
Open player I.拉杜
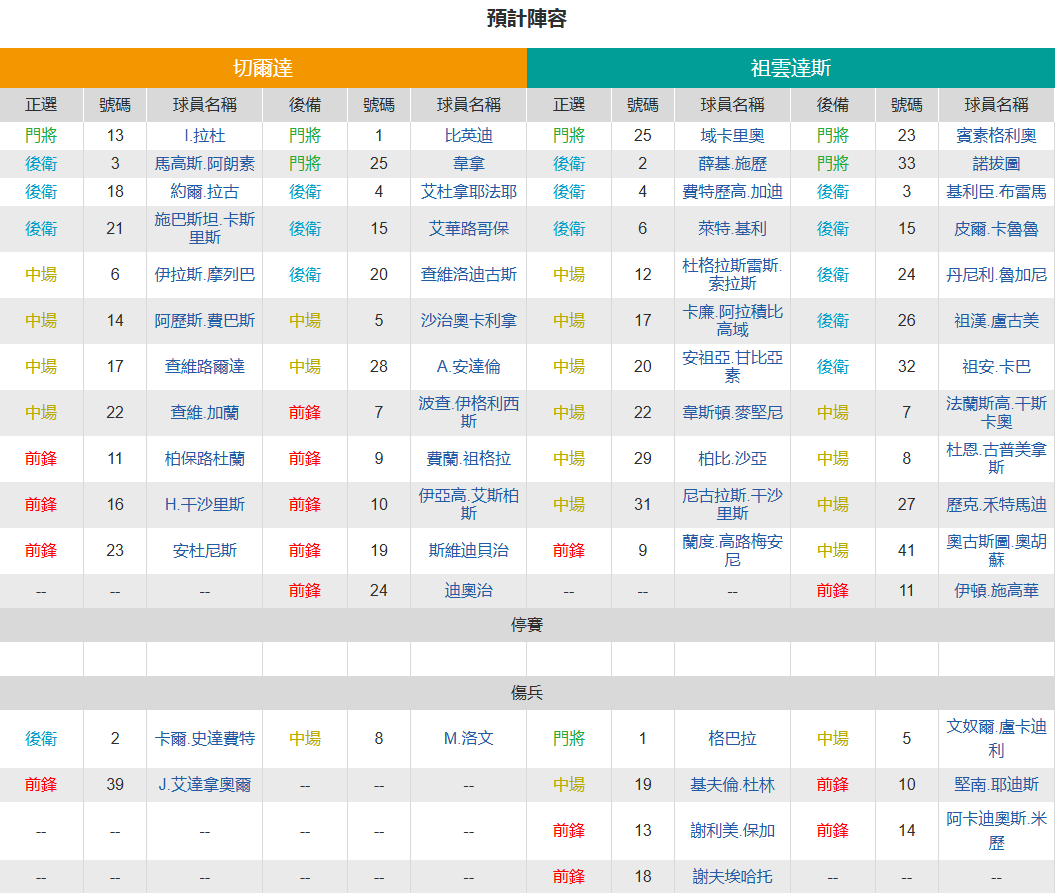205,136
